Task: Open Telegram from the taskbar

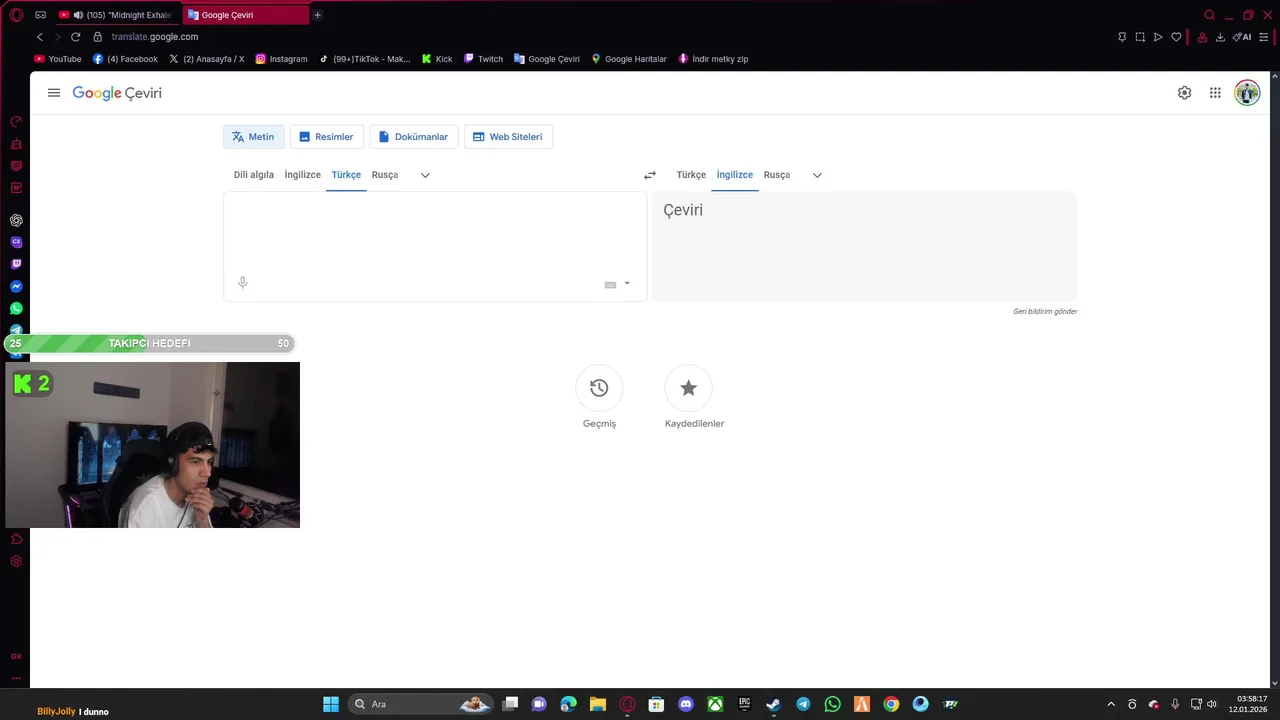Action: pyautogui.click(x=803, y=704)
